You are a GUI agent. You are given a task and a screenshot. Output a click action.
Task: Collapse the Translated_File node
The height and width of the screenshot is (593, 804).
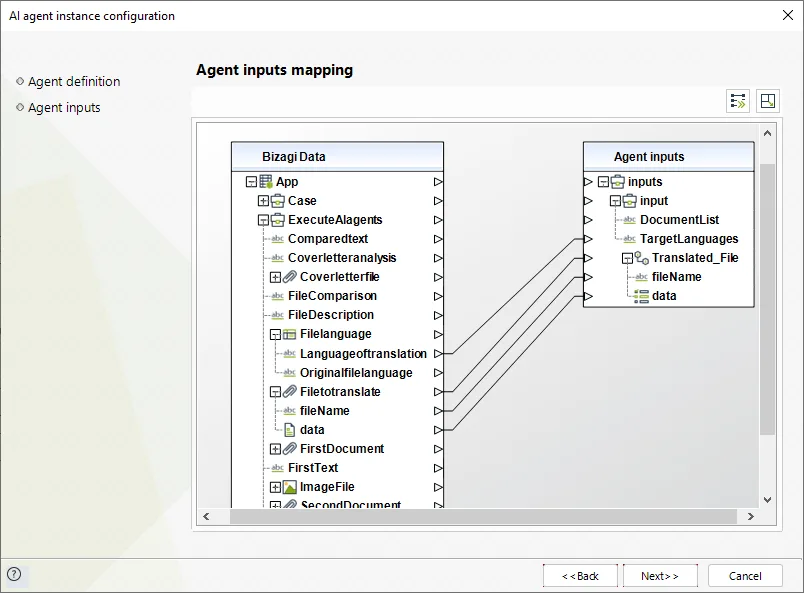[627, 258]
